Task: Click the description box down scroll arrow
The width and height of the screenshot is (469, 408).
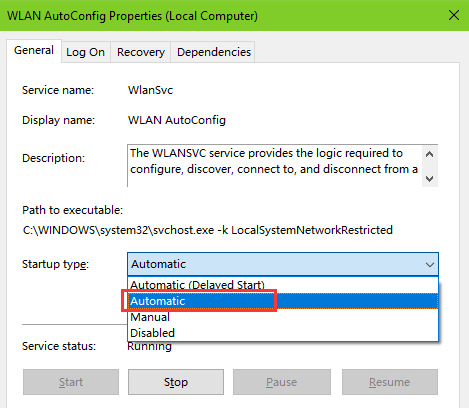Action: coord(430,179)
